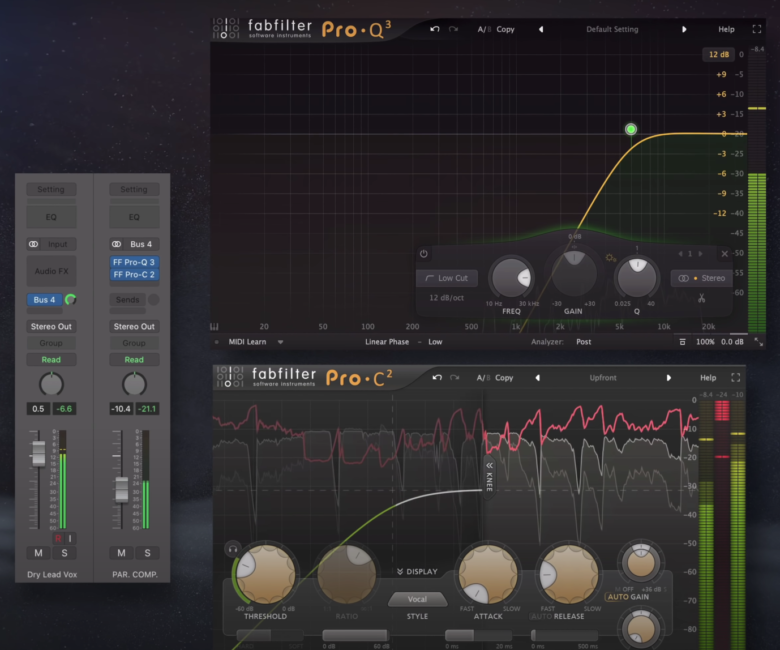Open the Help menu in Pro-C 2
Screen dimensions: 780x650
[x=708, y=378]
